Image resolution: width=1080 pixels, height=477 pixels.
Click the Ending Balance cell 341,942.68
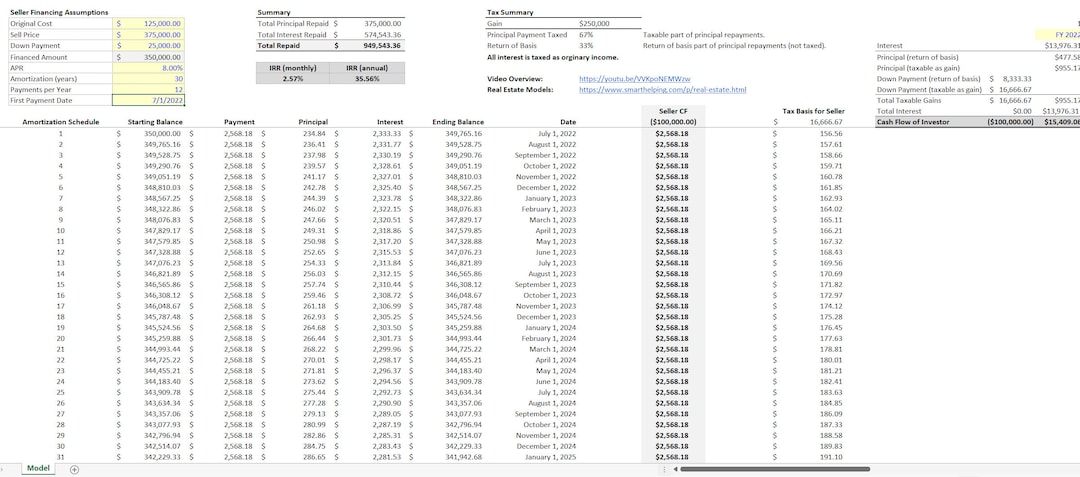tap(464, 456)
